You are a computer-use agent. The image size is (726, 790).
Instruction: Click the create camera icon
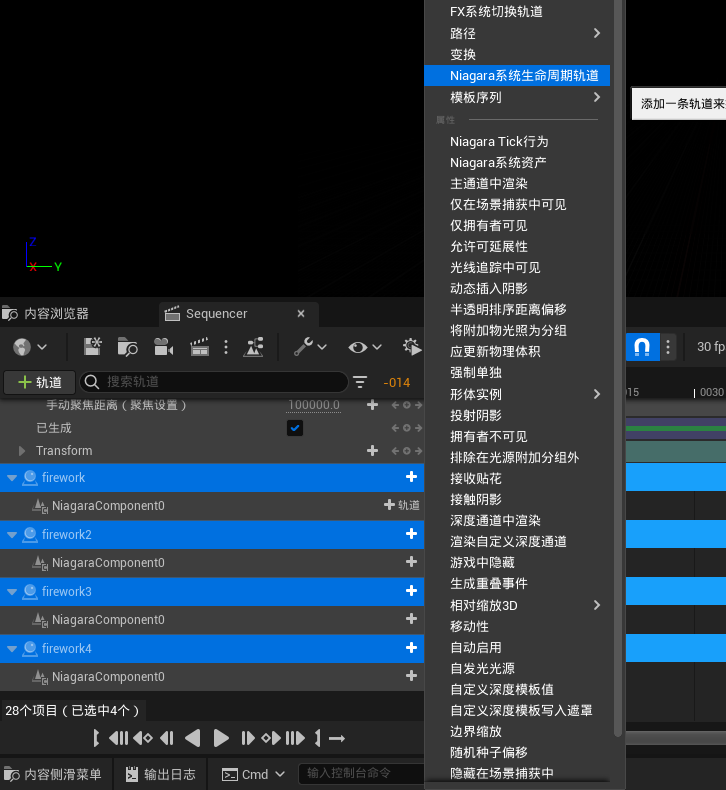(x=163, y=347)
